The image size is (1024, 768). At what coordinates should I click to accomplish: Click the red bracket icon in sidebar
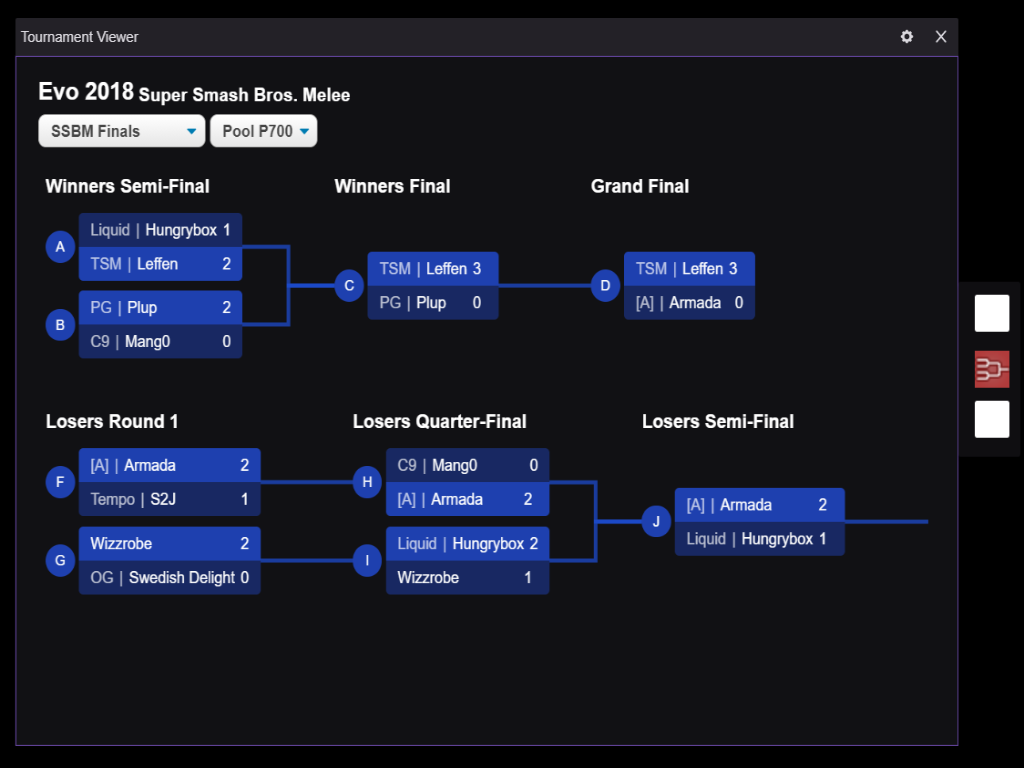click(x=992, y=369)
